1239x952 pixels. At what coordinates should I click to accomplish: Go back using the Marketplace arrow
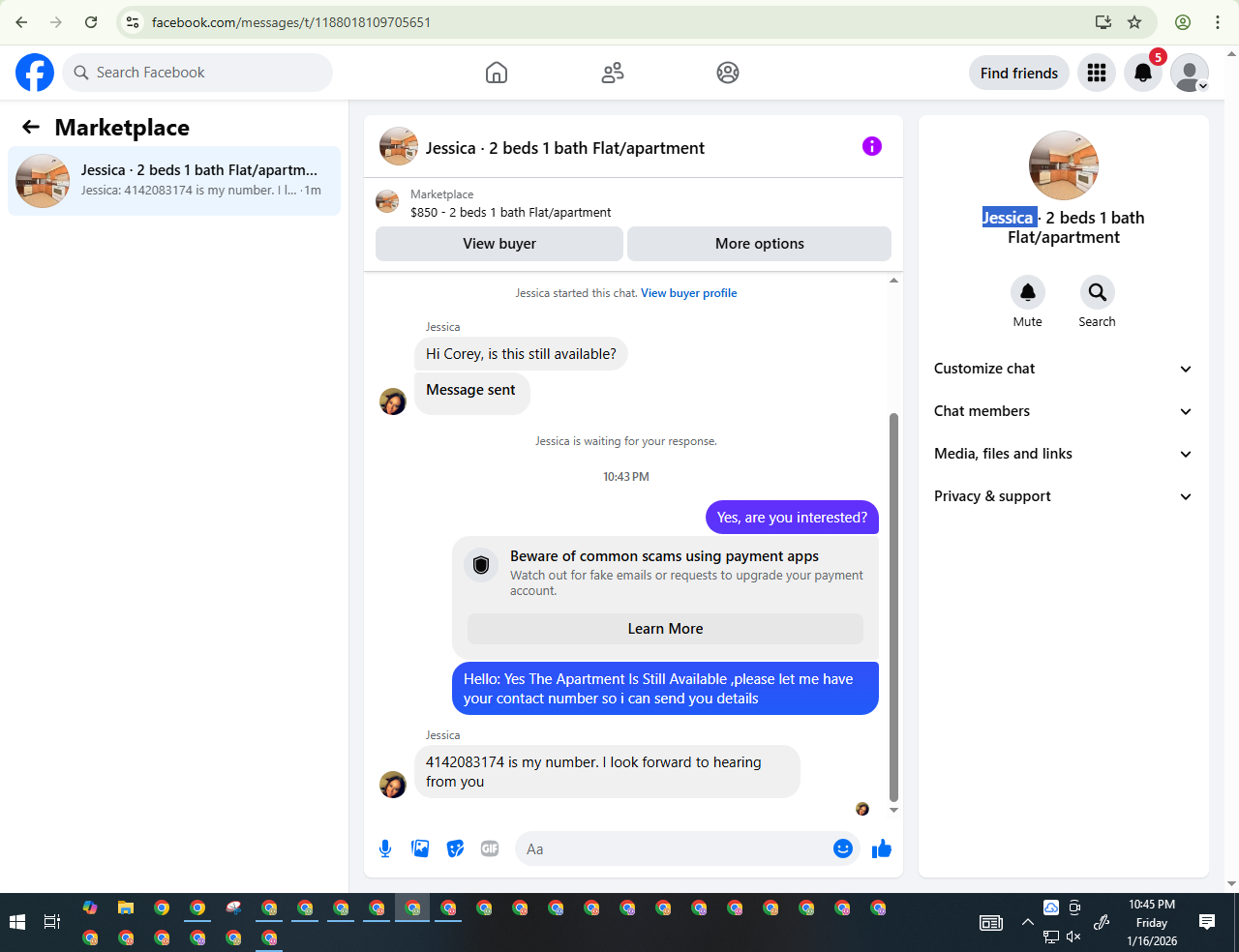click(x=31, y=127)
